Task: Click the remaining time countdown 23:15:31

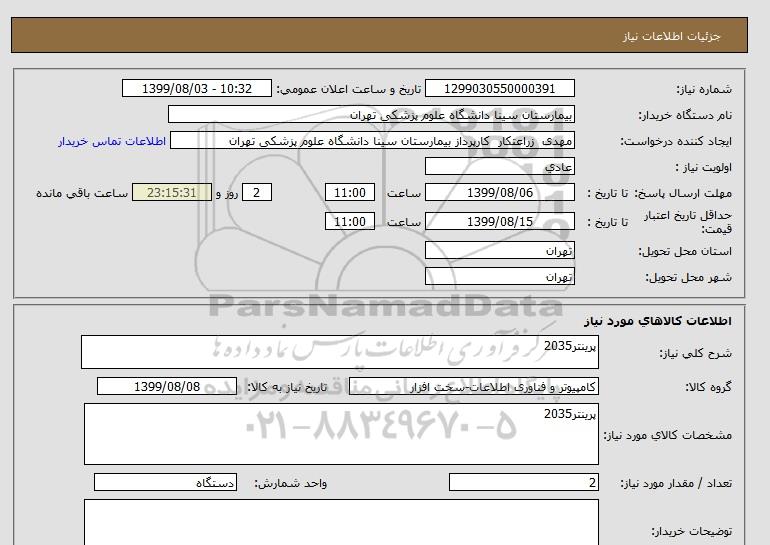Action: tap(172, 192)
